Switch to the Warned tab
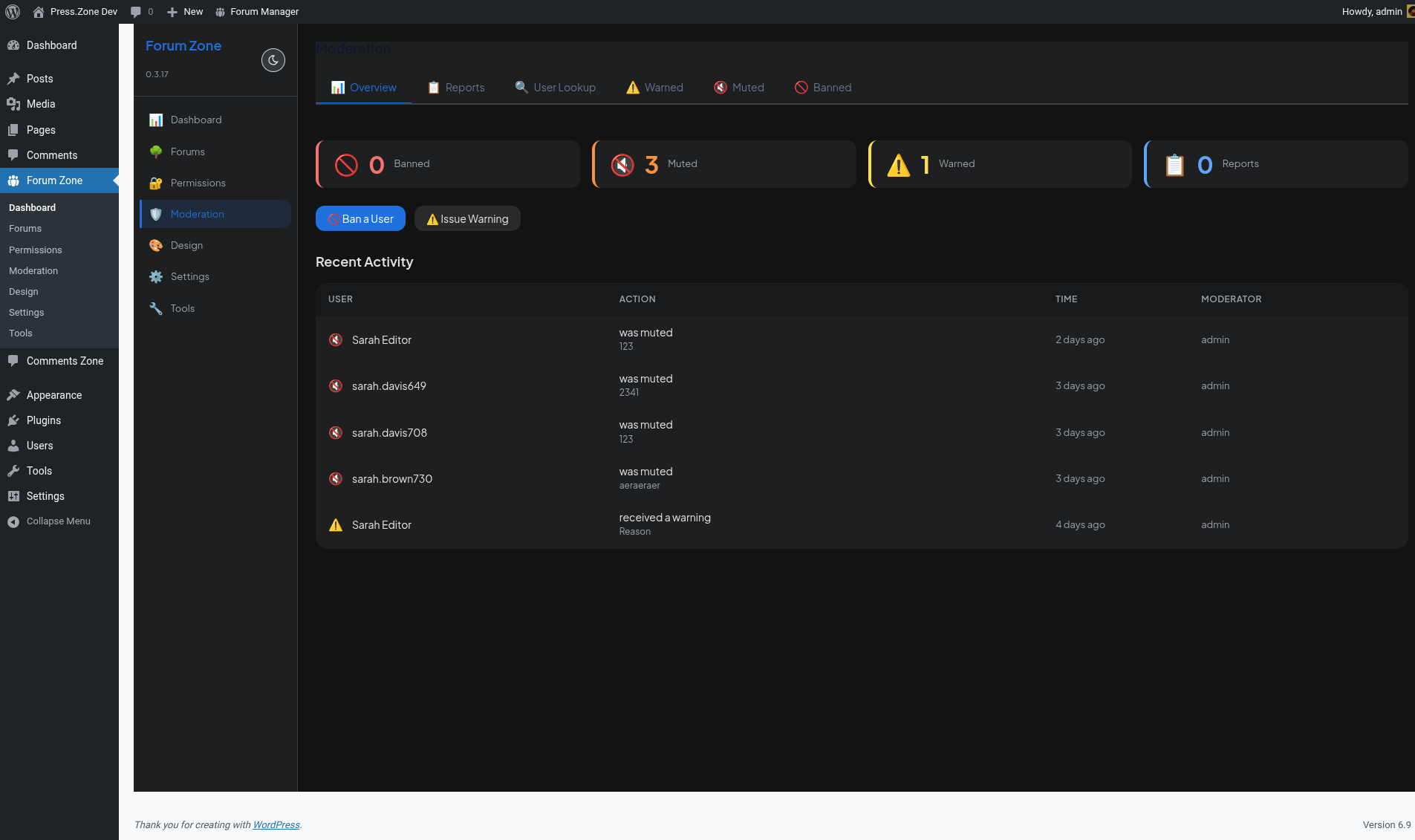1415x840 pixels. point(654,88)
